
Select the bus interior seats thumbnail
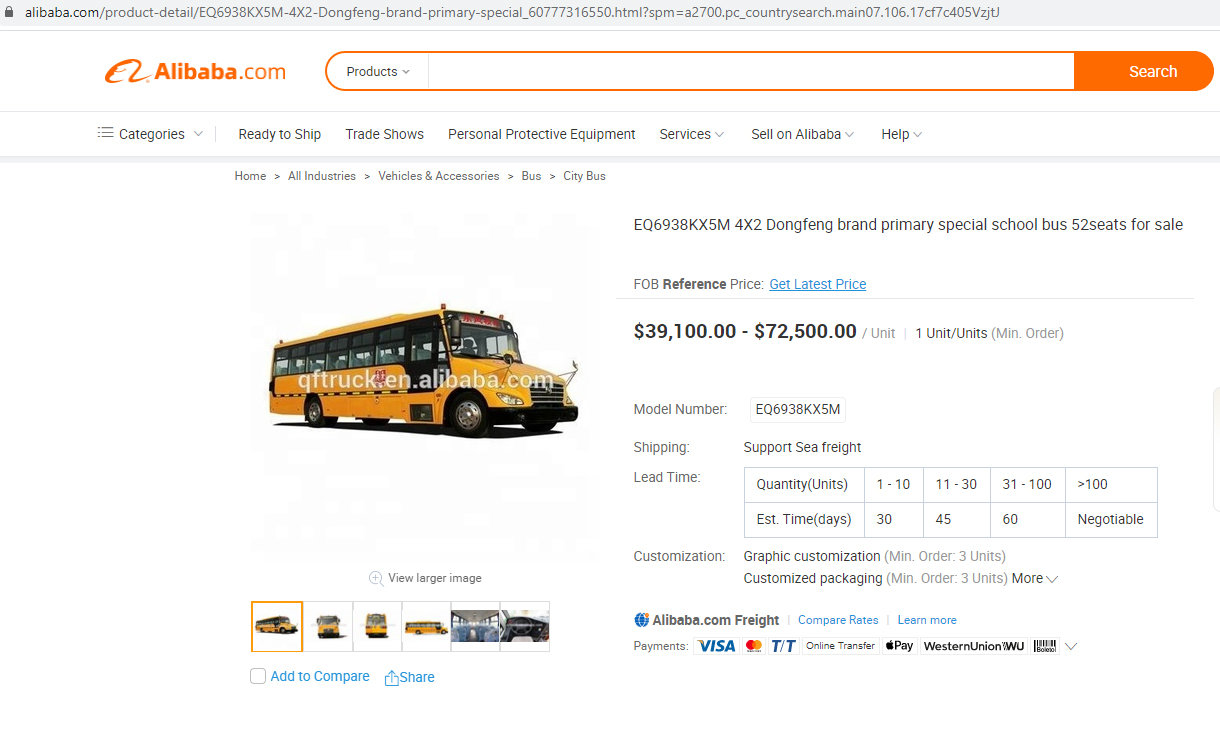(x=475, y=626)
